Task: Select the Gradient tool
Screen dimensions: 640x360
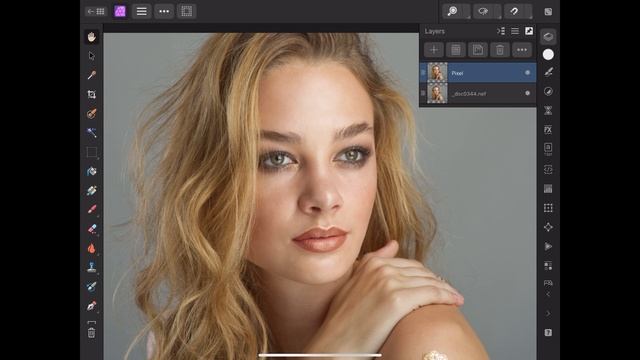Action: pyautogui.click(x=91, y=190)
